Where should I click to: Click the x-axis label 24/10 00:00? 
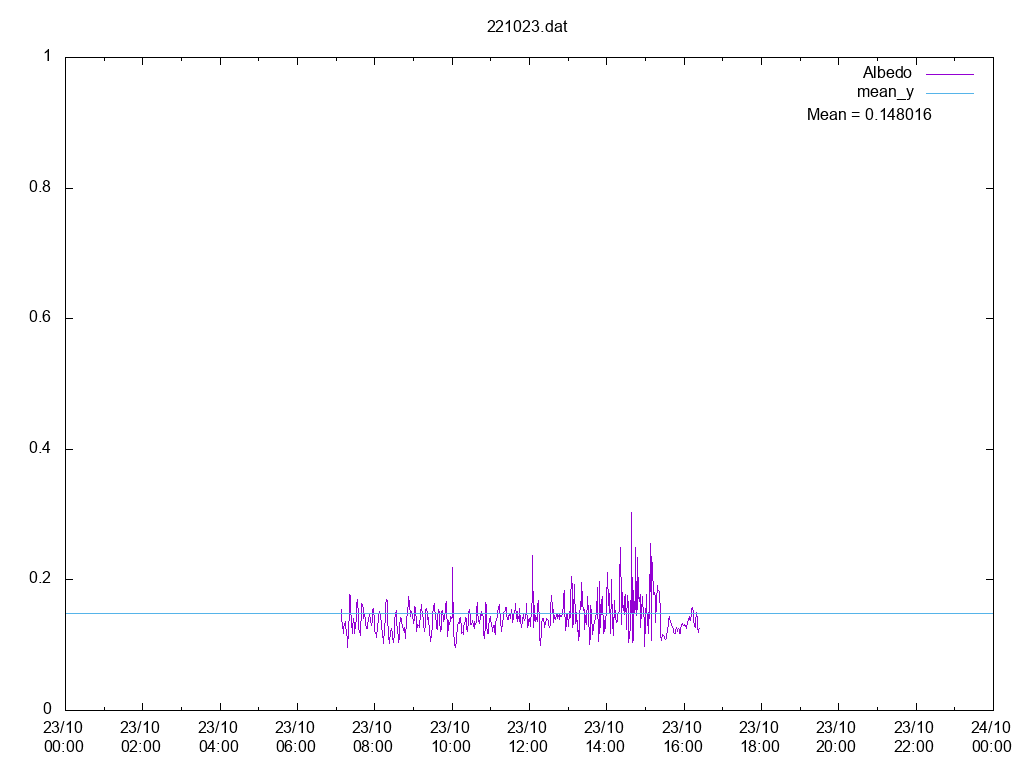(991, 737)
